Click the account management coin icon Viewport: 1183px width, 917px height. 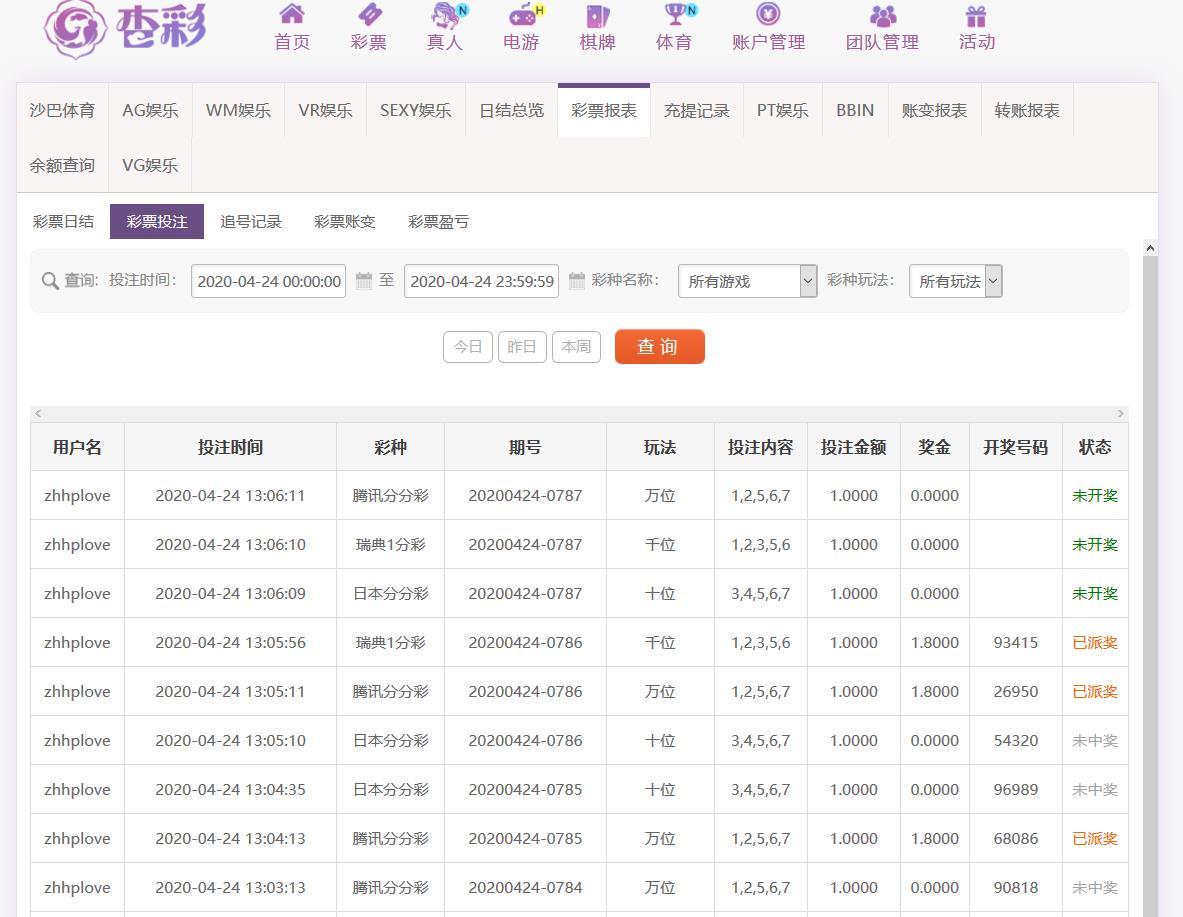(x=768, y=15)
